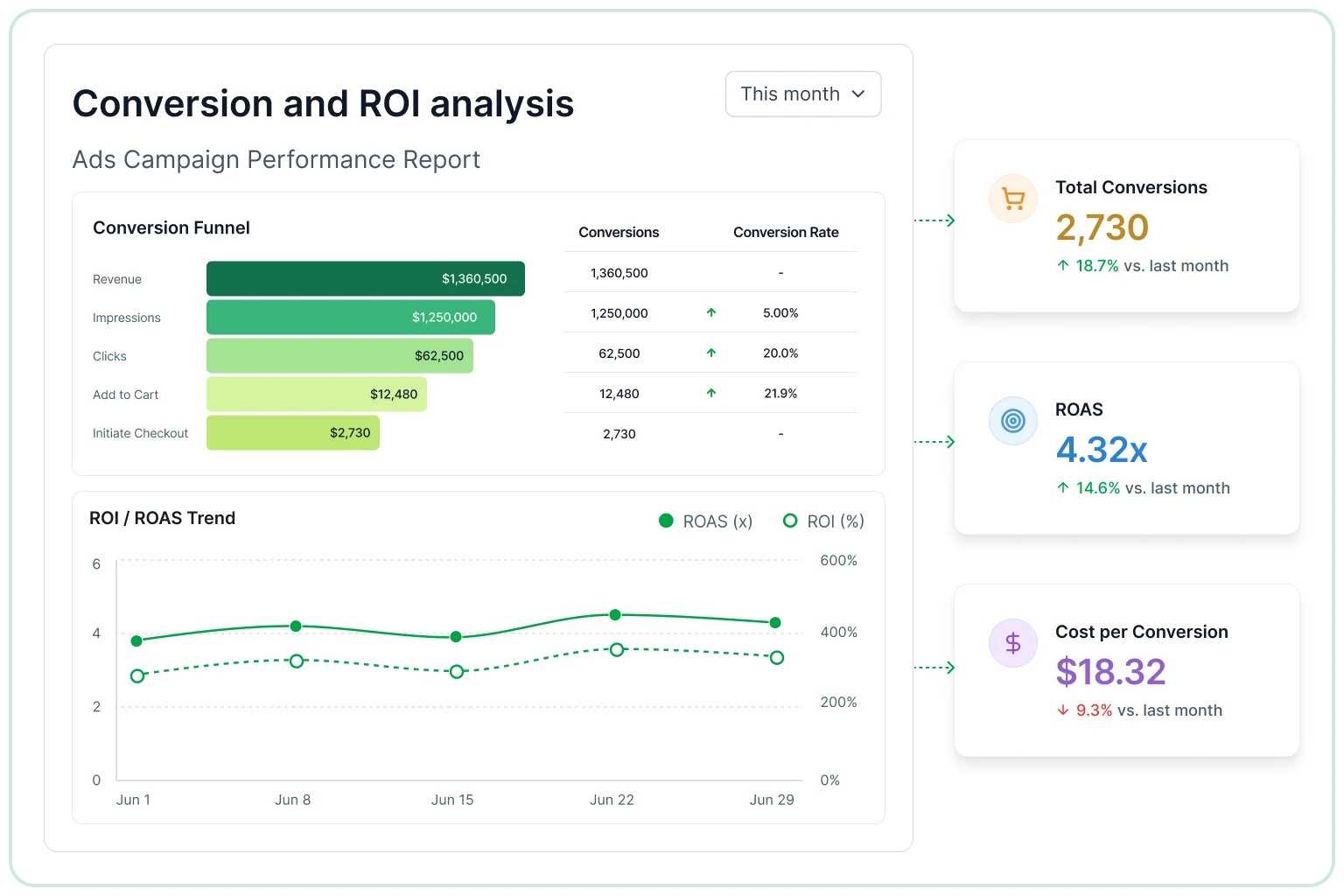1344x896 pixels.
Task: Click the Cost per Conversion value $18.32
Action: click(1111, 672)
